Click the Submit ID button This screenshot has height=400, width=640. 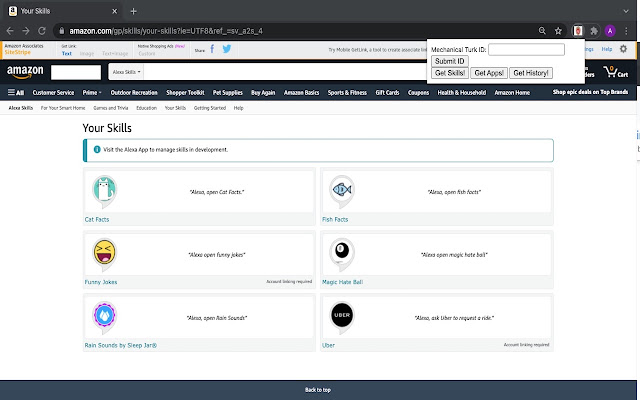[x=450, y=61]
